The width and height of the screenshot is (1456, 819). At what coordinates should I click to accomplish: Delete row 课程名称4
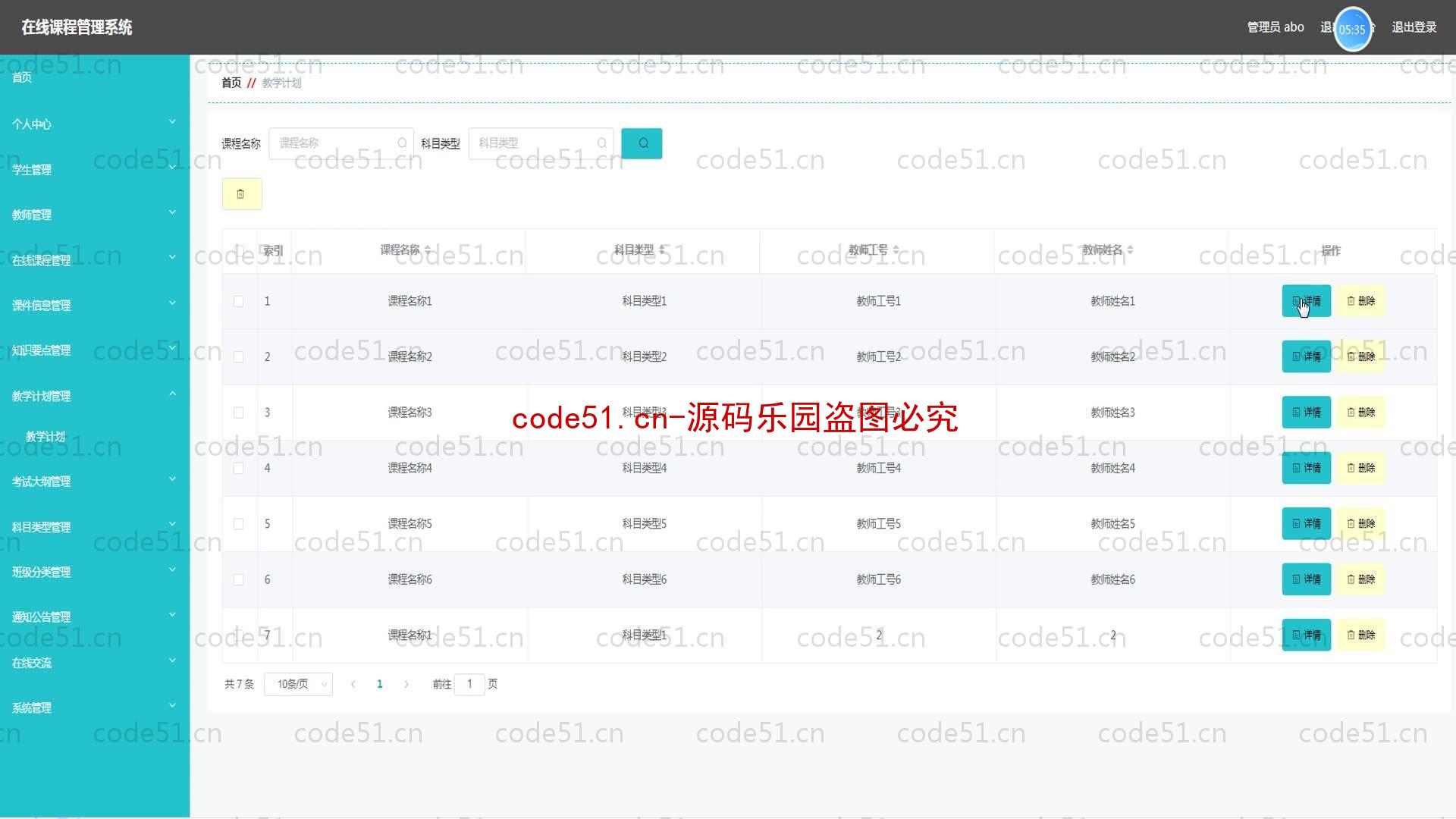(x=1360, y=468)
